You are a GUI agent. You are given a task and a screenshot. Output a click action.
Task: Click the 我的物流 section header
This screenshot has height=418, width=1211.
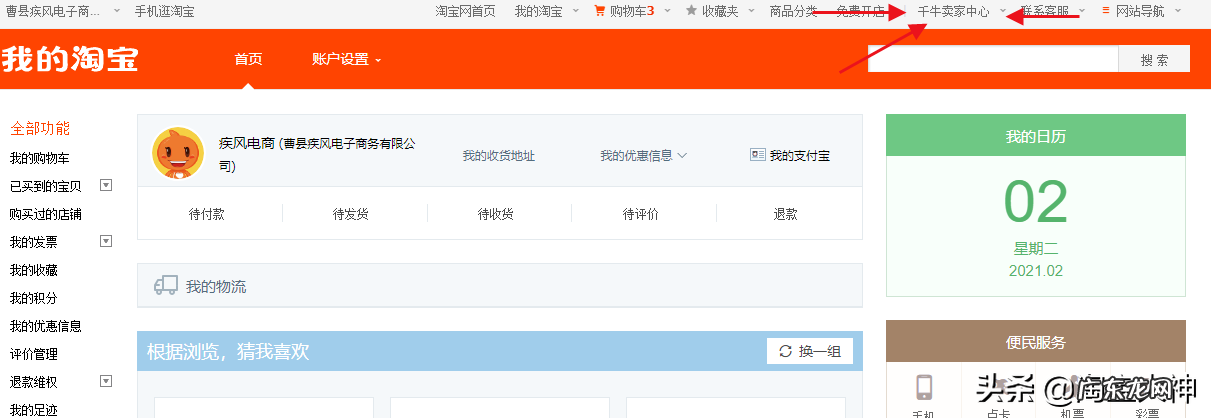499,286
